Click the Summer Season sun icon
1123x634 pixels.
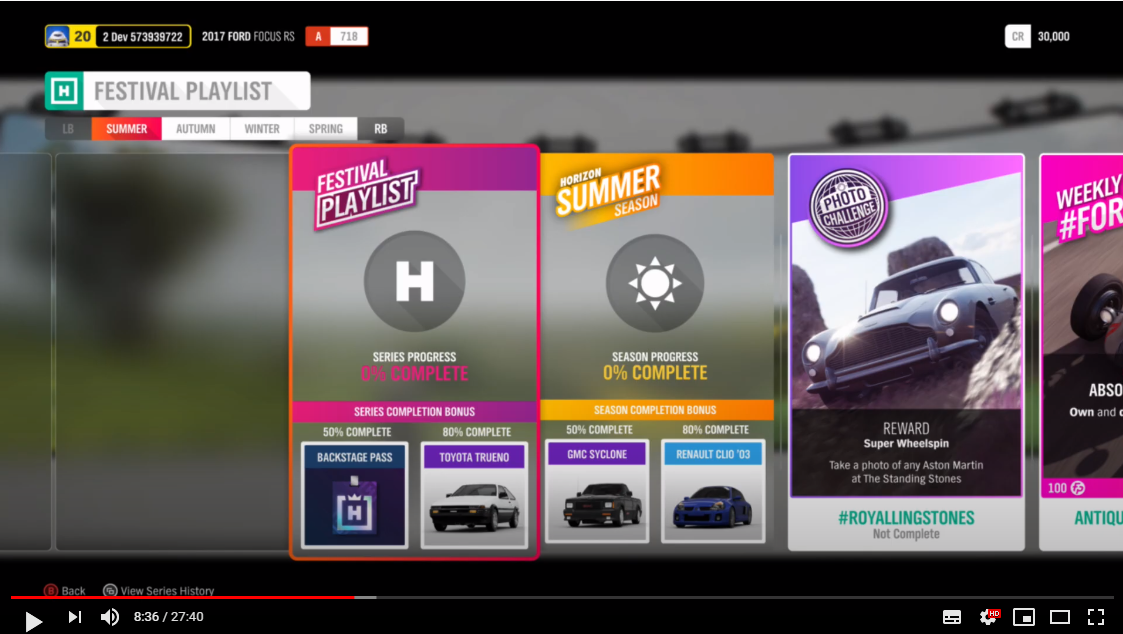coord(655,283)
